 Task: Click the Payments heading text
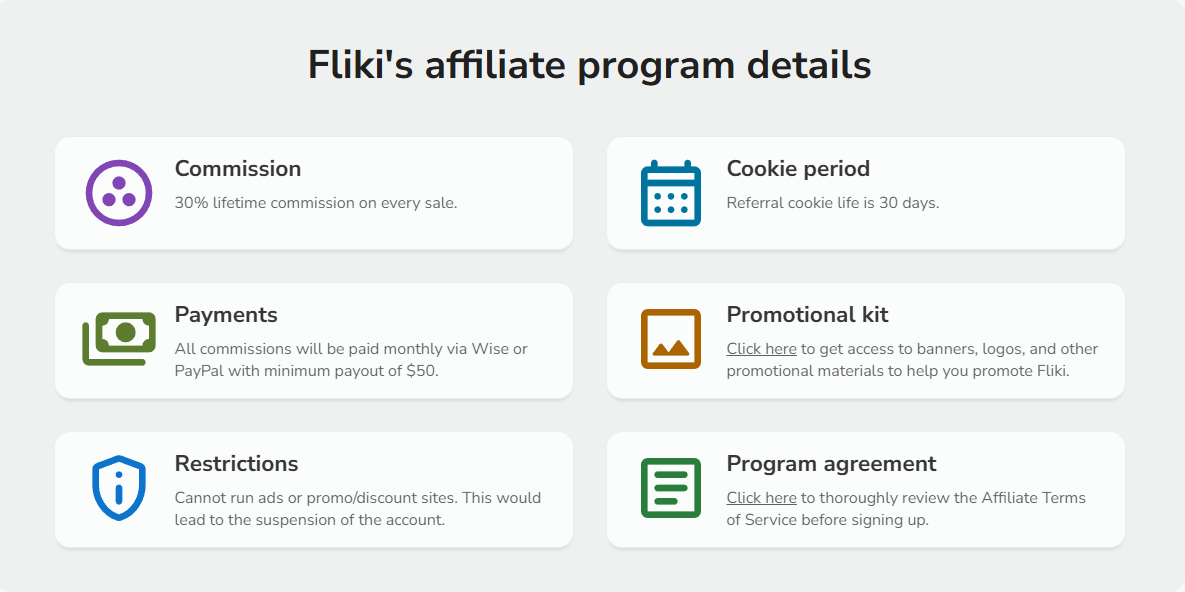point(226,315)
